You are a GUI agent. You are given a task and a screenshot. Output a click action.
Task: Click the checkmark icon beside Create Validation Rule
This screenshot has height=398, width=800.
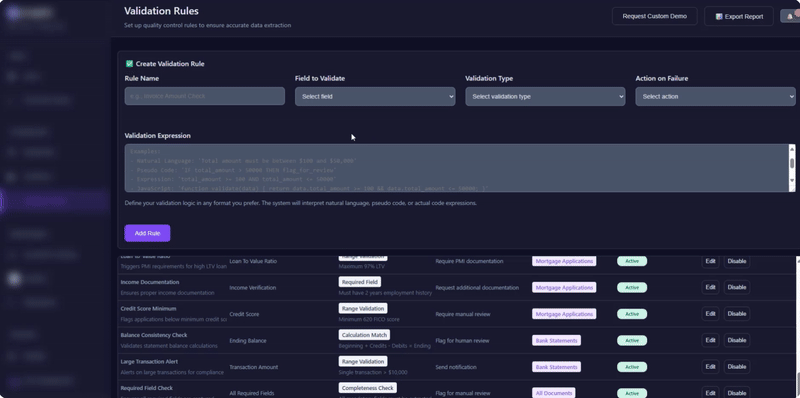(x=129, y=64)
